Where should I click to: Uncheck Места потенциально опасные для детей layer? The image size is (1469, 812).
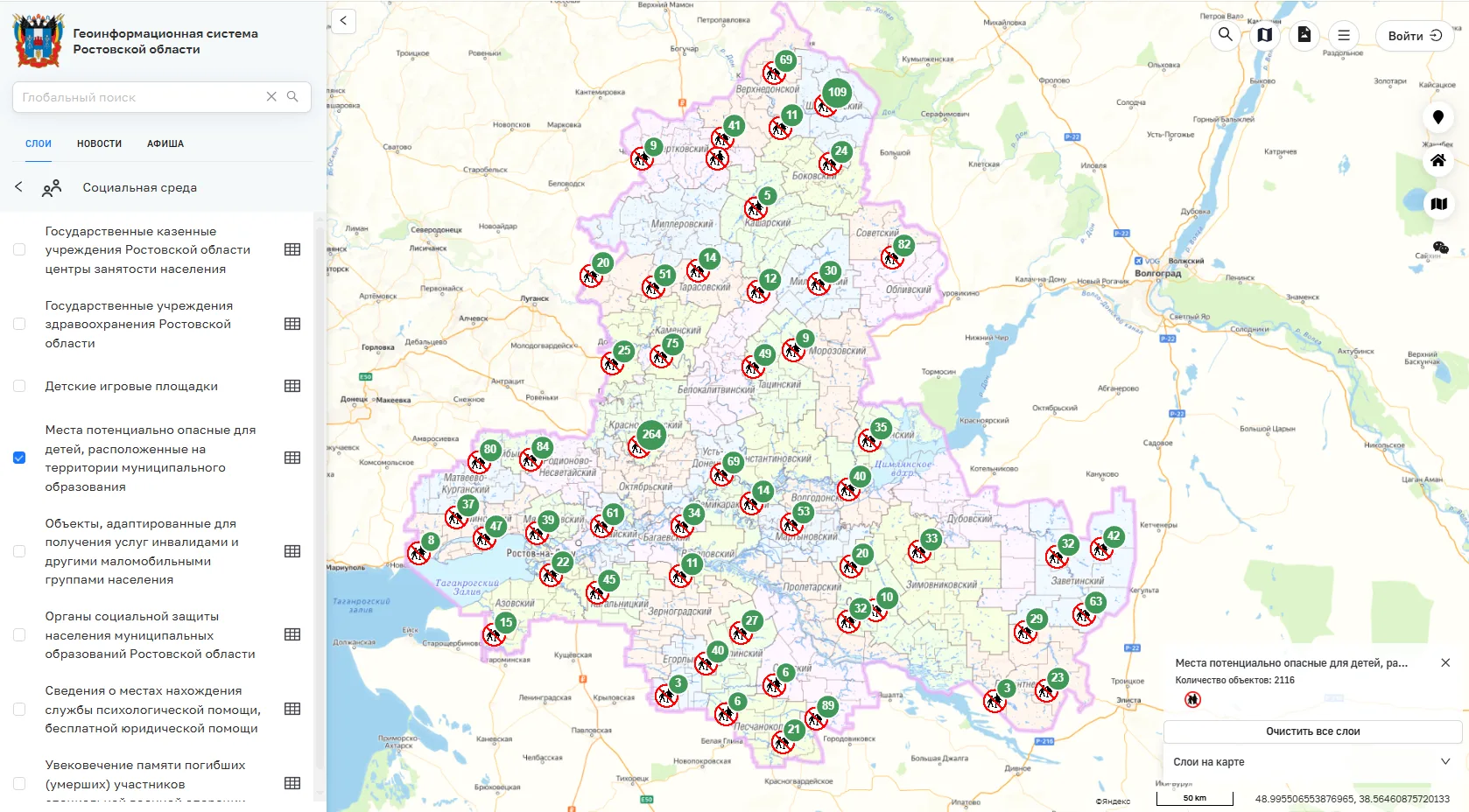click(19, 458)
